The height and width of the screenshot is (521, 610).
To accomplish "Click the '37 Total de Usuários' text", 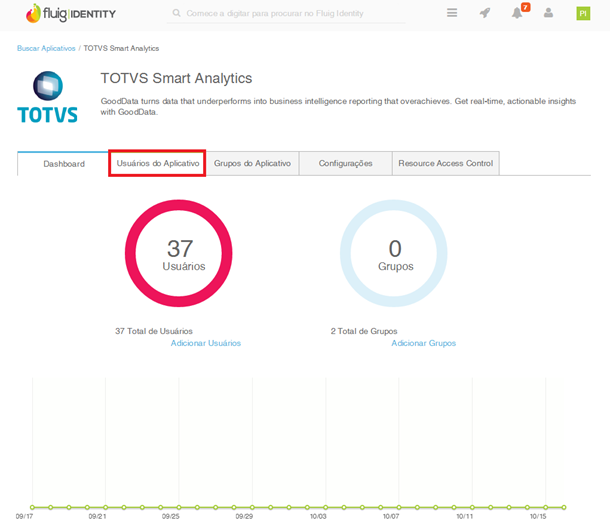I will [x=154, y=331].
